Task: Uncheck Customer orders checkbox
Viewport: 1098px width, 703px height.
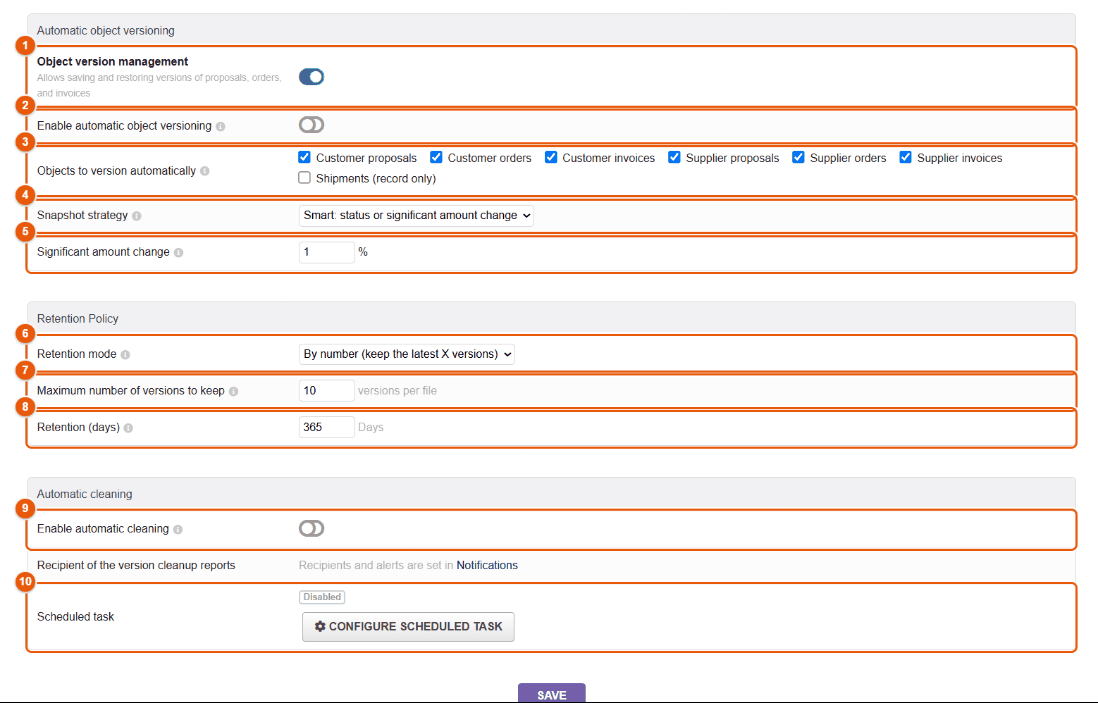Action: (x=436, y=157)
